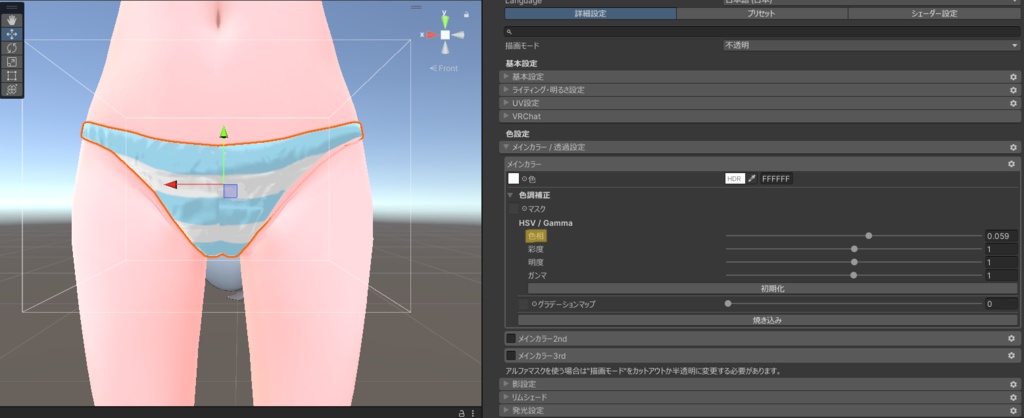Select the Hand view tool
This screenshot has height=418, width=1024.
click(x=12, y=20)
